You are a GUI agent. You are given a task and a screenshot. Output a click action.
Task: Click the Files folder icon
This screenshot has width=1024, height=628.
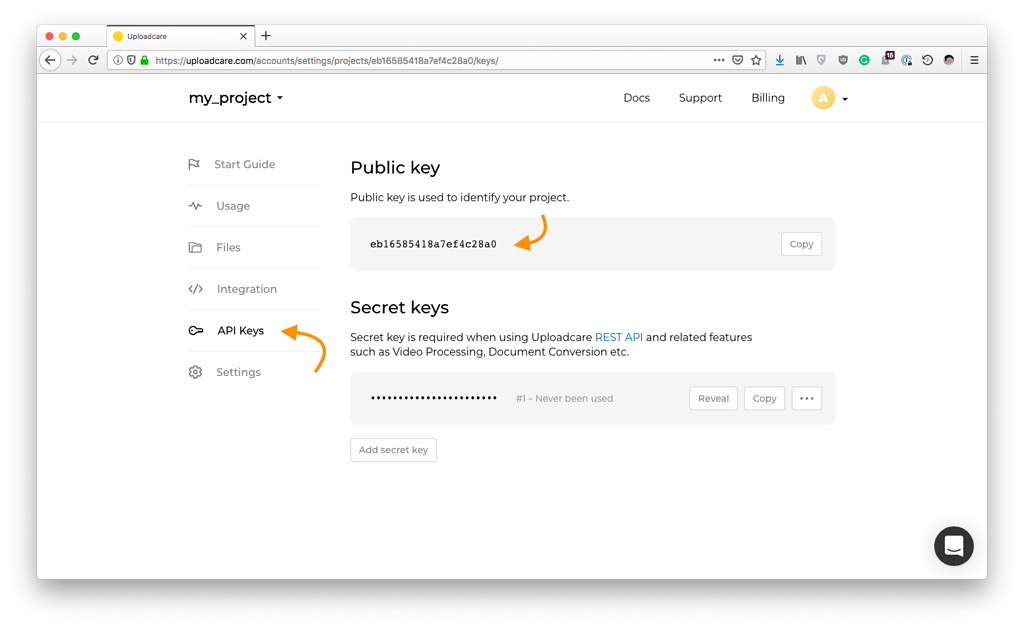(194, 247)
